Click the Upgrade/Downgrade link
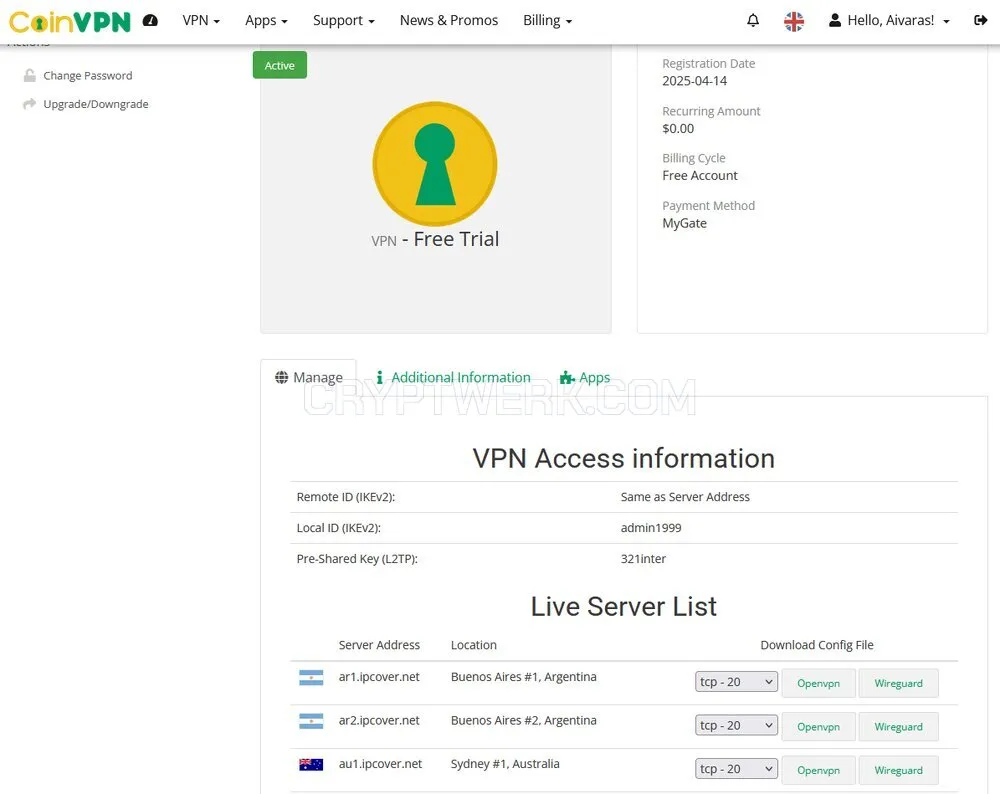This screenshot has width=1000, height=794. coord(96,104)
